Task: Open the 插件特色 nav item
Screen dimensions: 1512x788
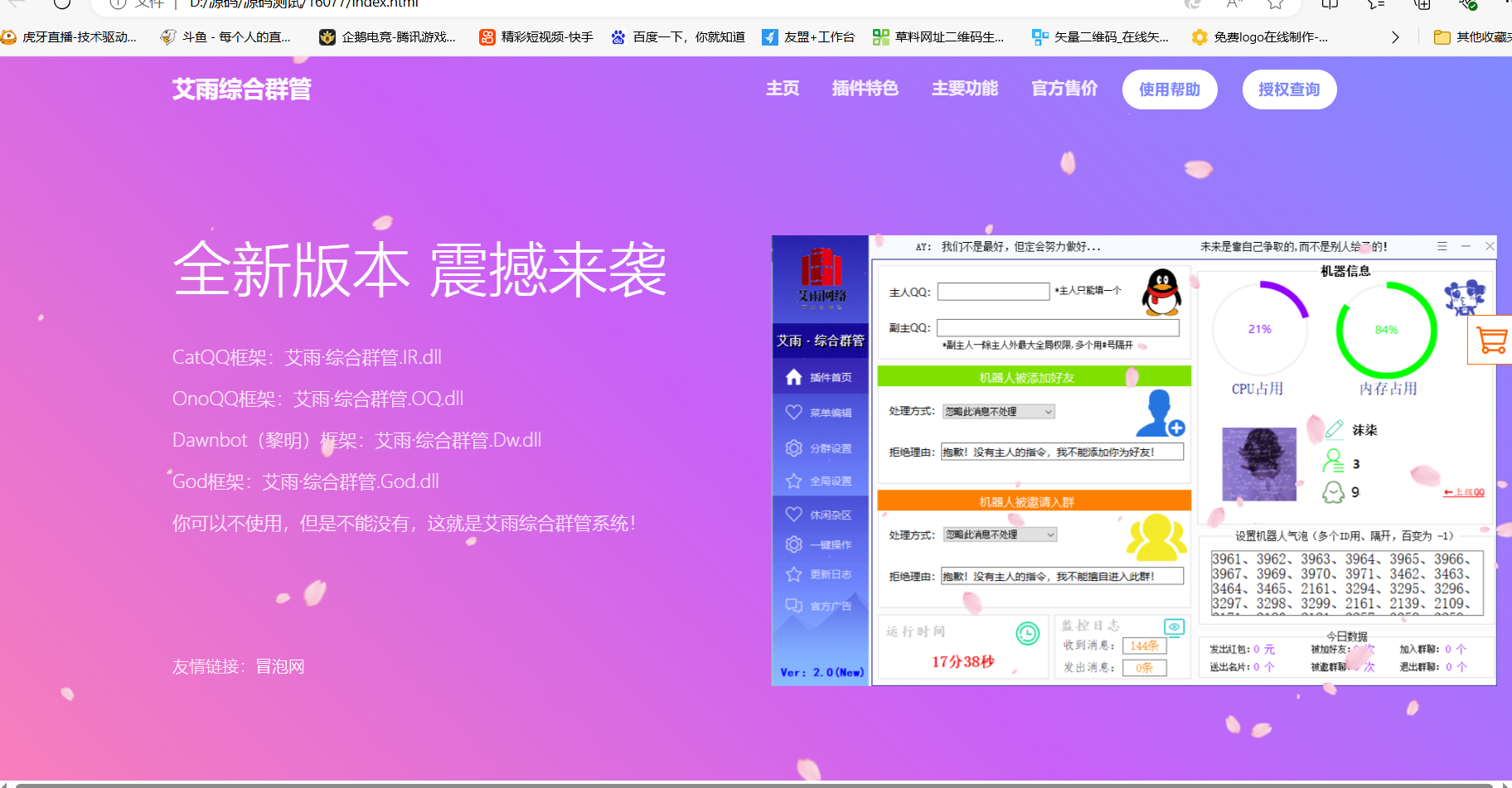Action: pos(865,89)
